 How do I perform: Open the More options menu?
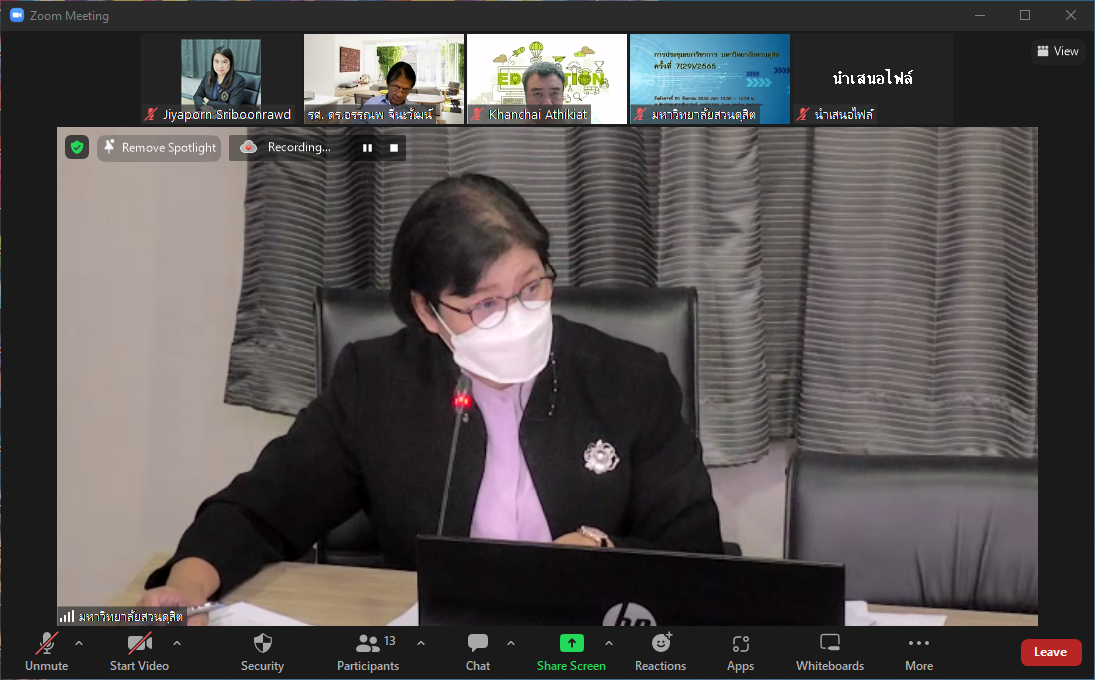click(x=918, y=651)
